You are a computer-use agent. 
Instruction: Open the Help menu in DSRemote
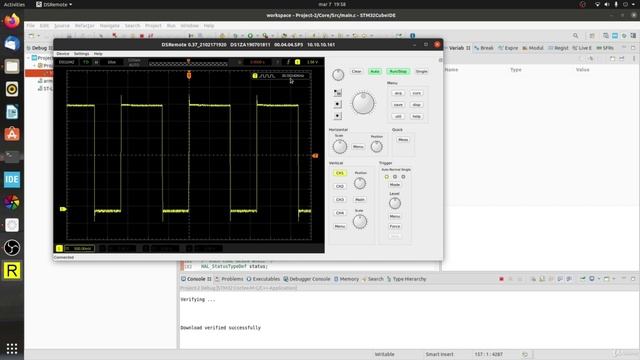pyautogui.click(x=98, y=53)
